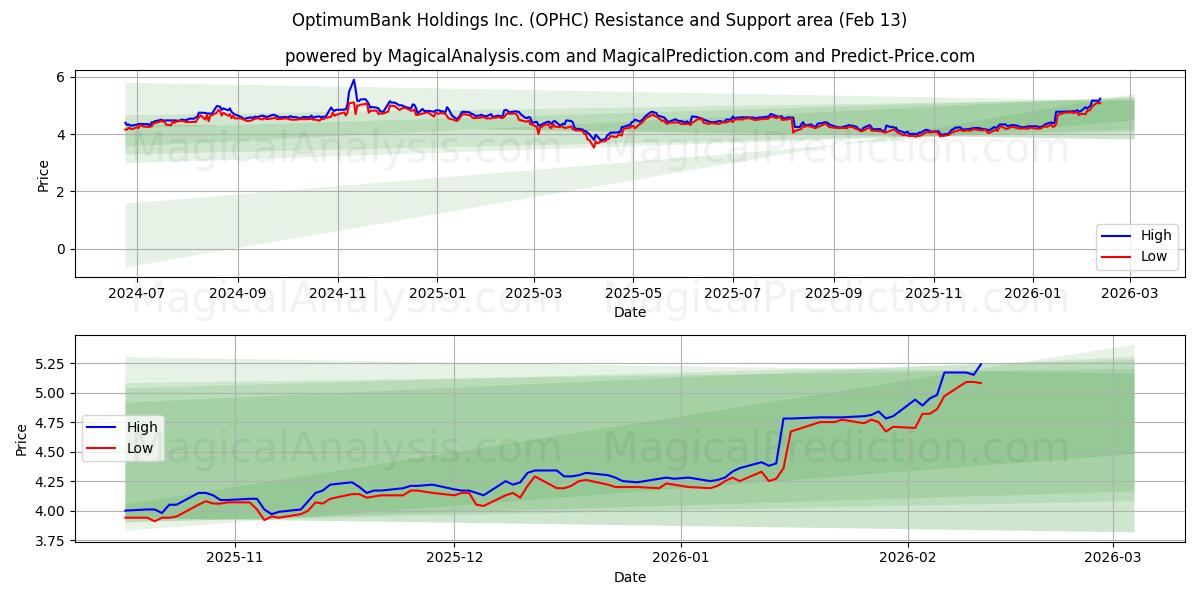Viewport: 1200px width, 600px height.
Task: Click the '6' price tick on top chart
Action: [61, 77]
